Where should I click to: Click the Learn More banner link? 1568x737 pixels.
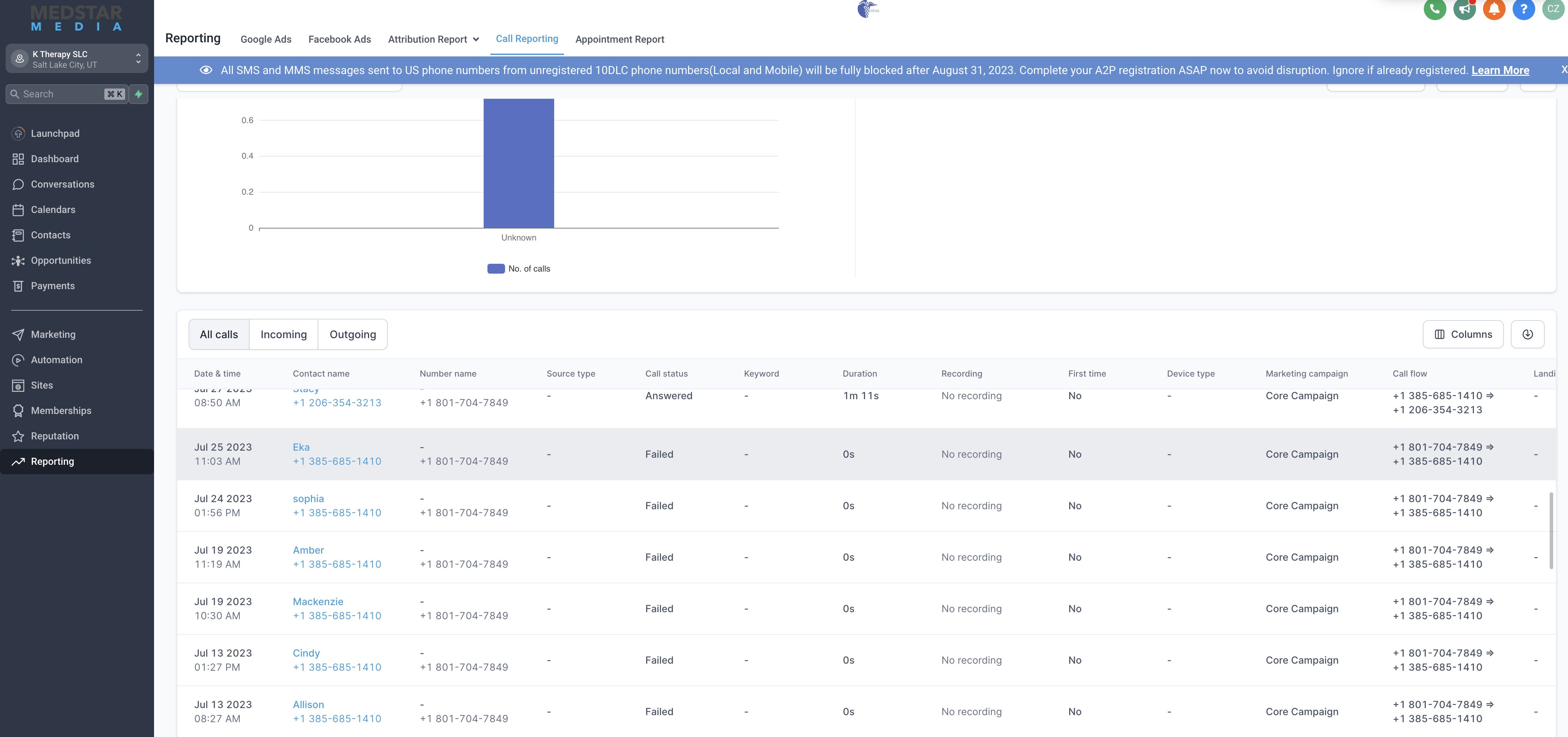tap(1500, 70)
